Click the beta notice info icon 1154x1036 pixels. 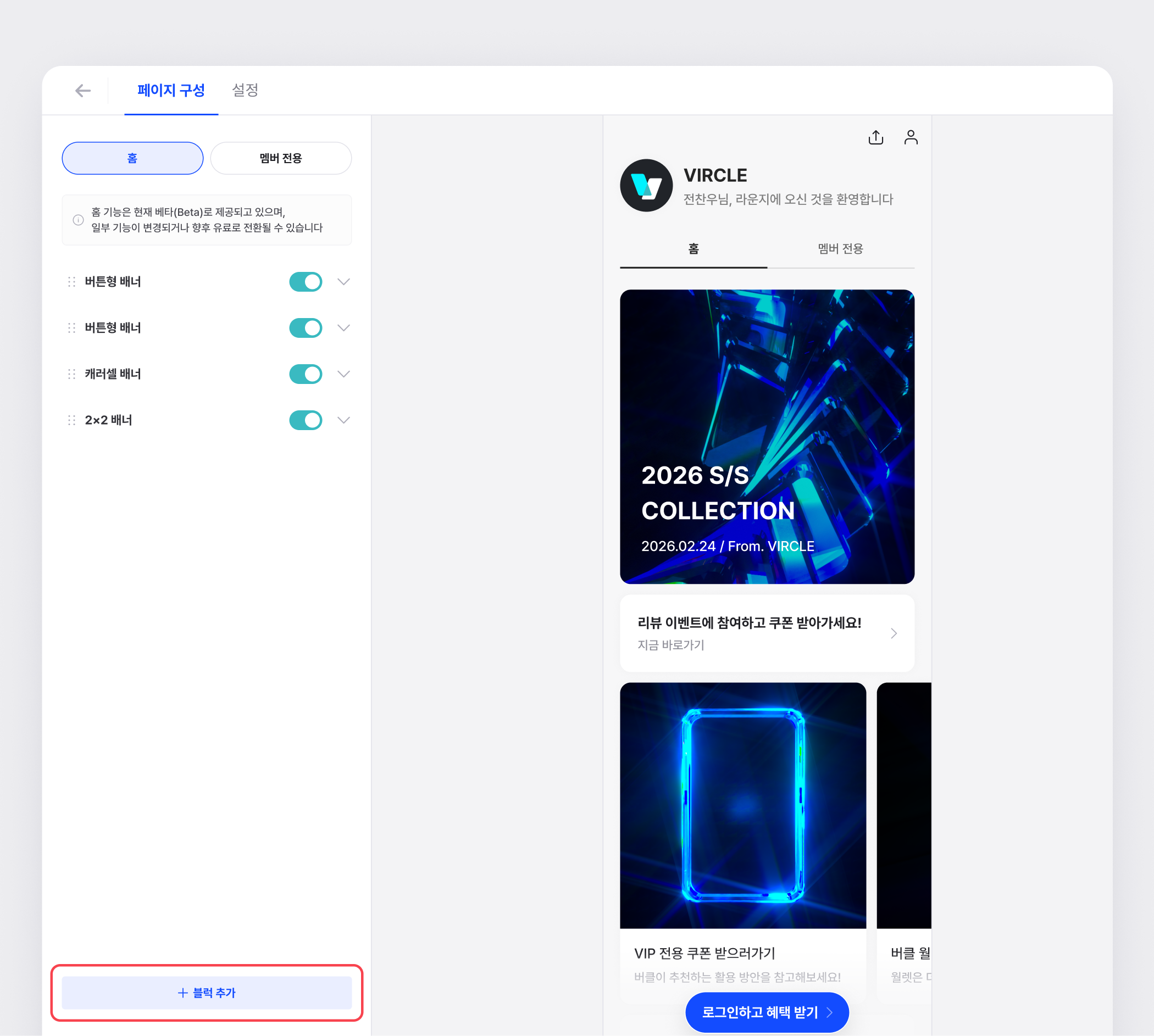[79, 220]
